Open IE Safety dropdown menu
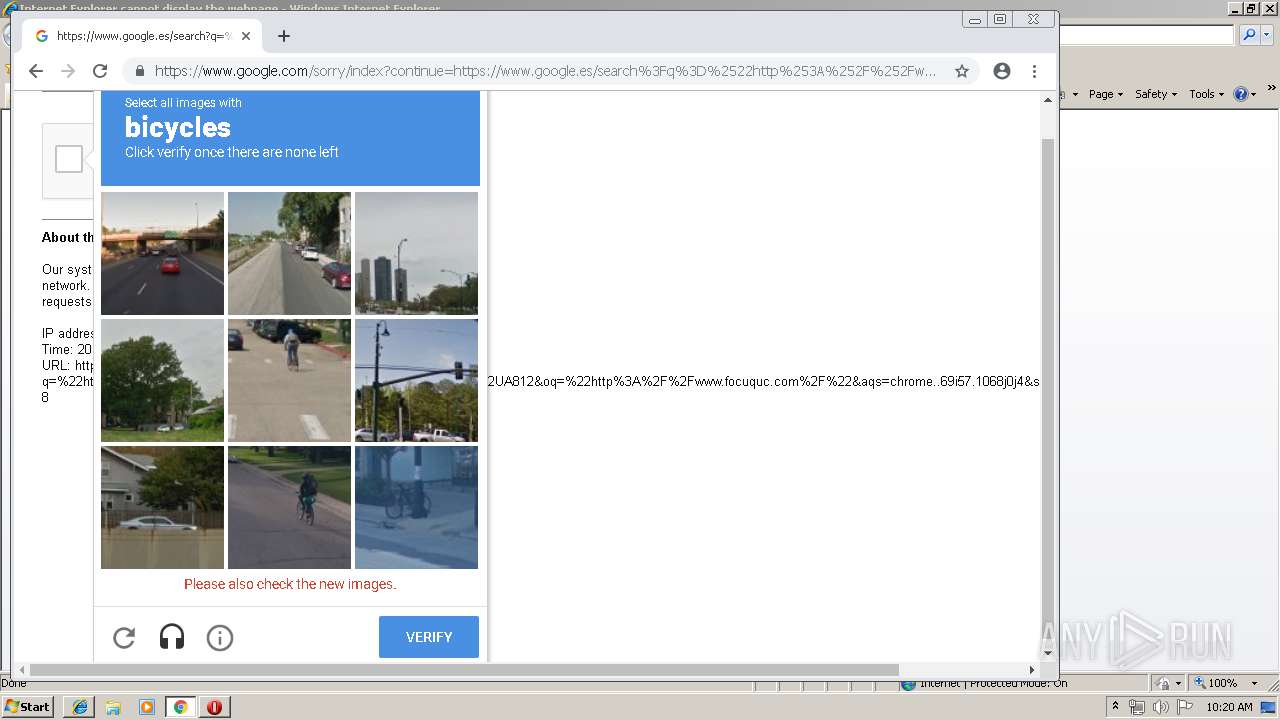 point(1156,94)
